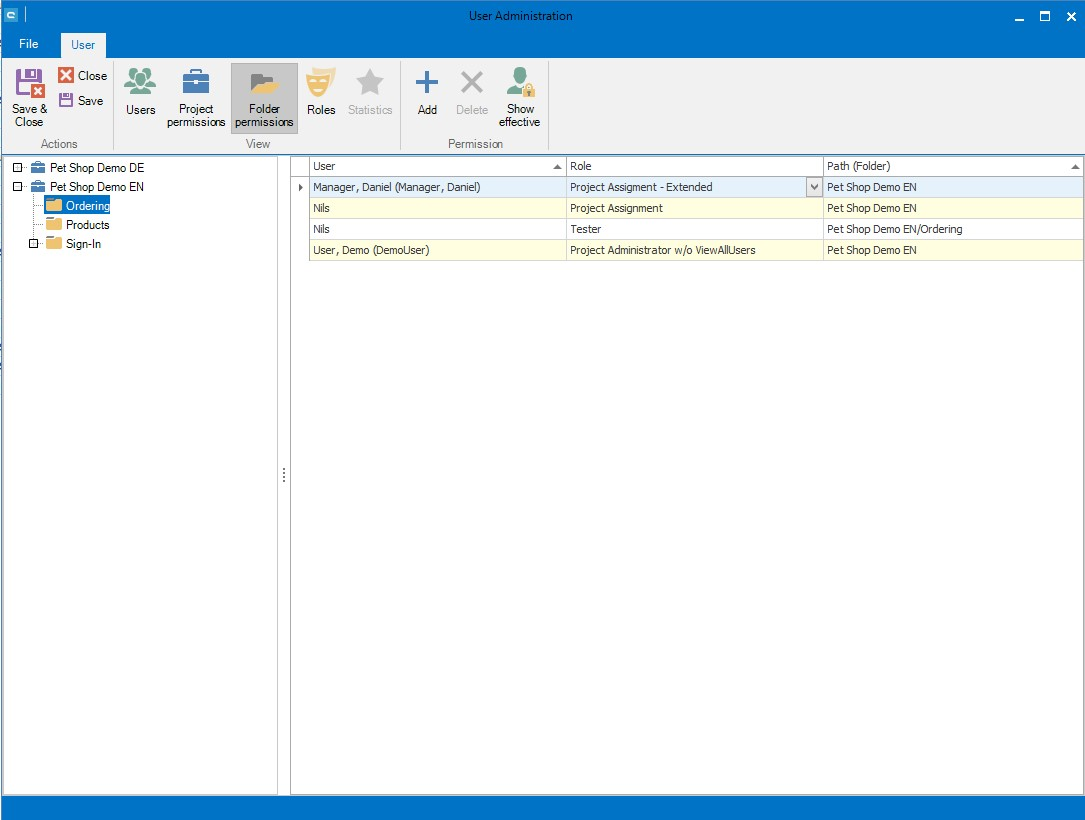Click the splitter handle between panels
The height and width of the screenshot is (820, 1085).
(x=284, y=476)
